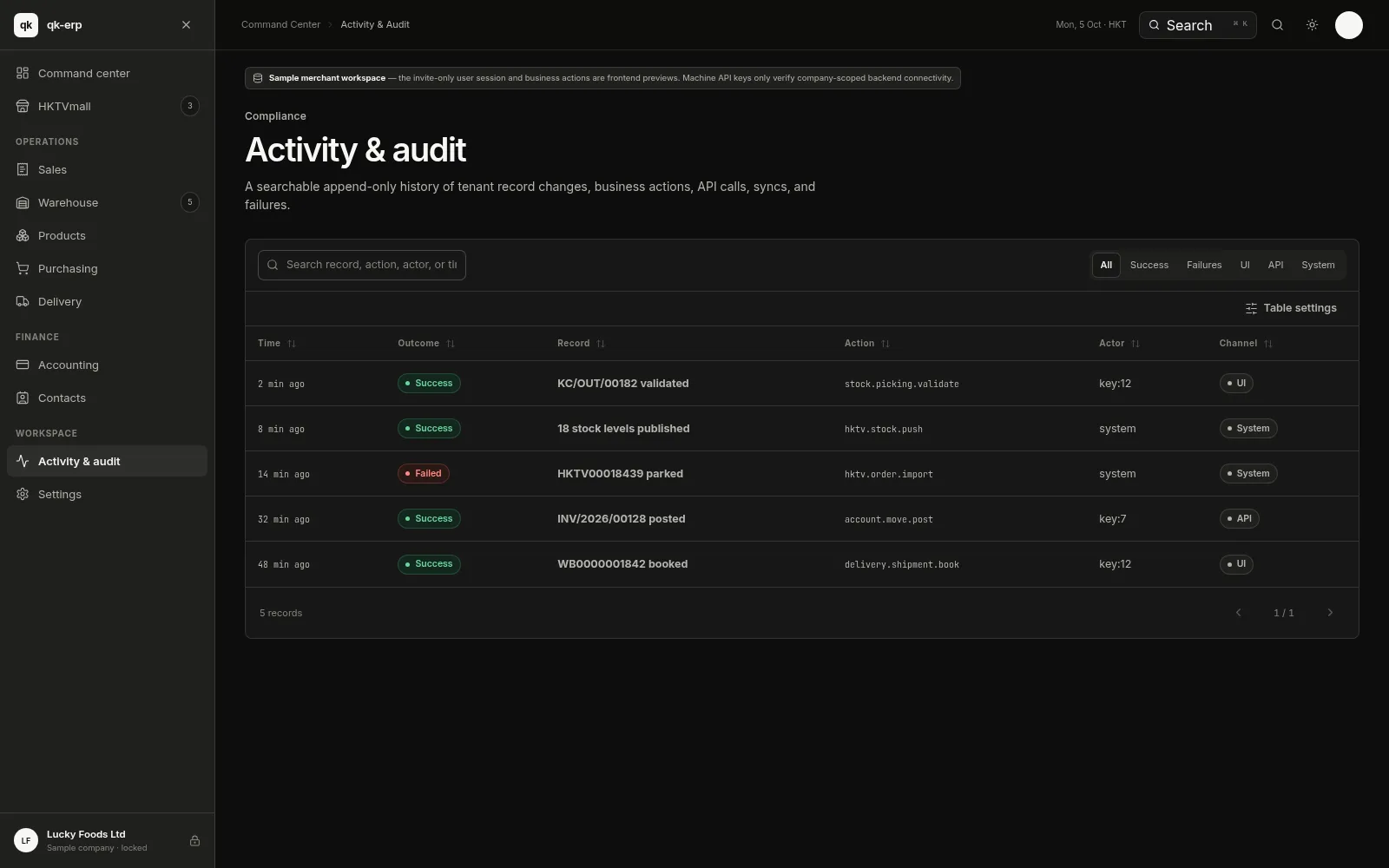Go to previous page arrow
Viewport: 1389px width, 868px height.
pos(1239,613)
